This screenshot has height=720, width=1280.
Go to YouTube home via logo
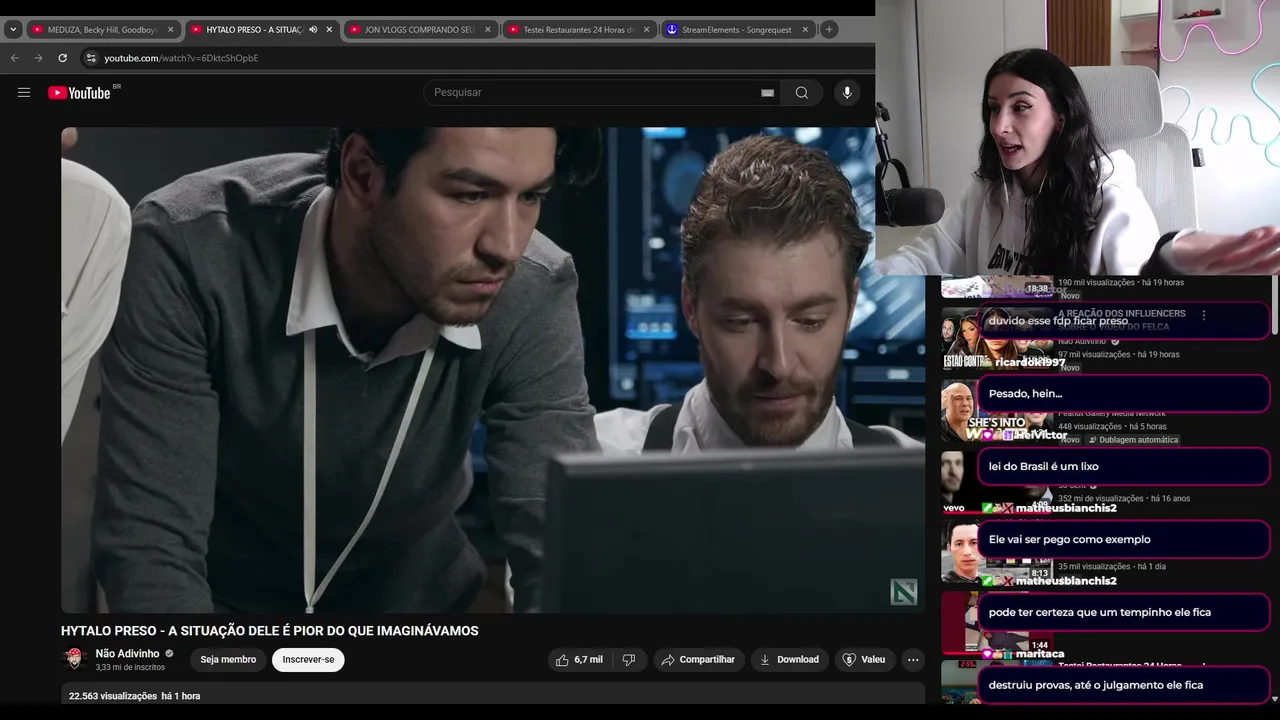80,93
